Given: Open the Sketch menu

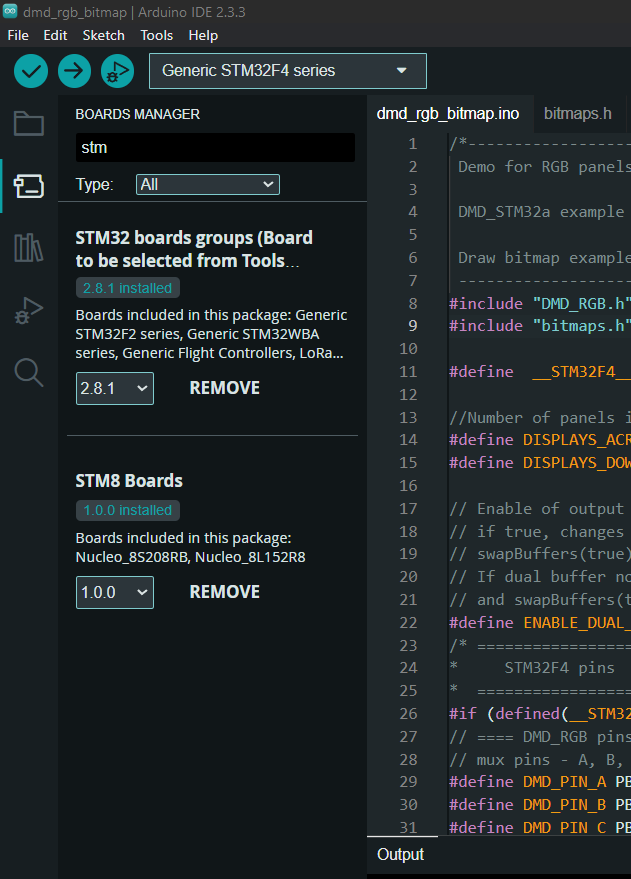Looking at the screenshot, I should pyautogui.click(x=104, y=35).
